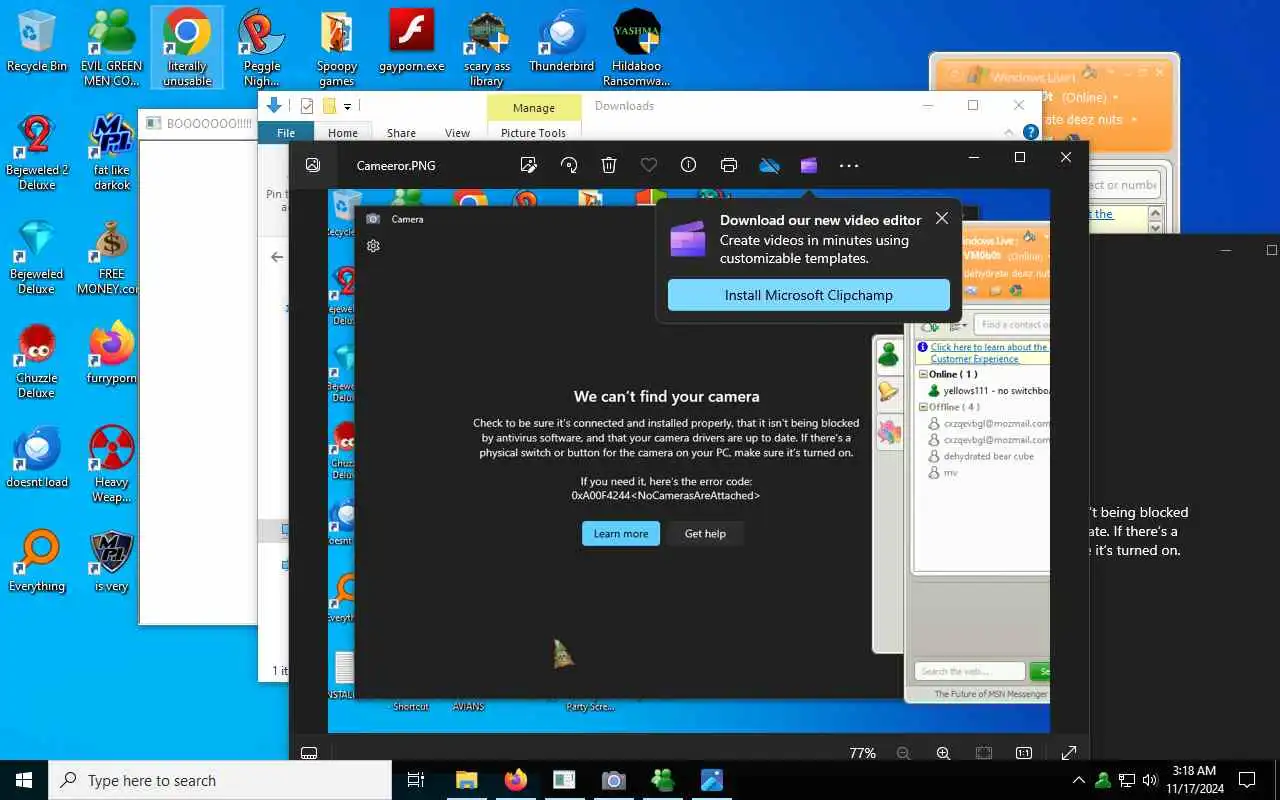Open the 3:18 AM clock and calendar
This screenshot has height=800, width=1280.
[x=1193, y=780]
